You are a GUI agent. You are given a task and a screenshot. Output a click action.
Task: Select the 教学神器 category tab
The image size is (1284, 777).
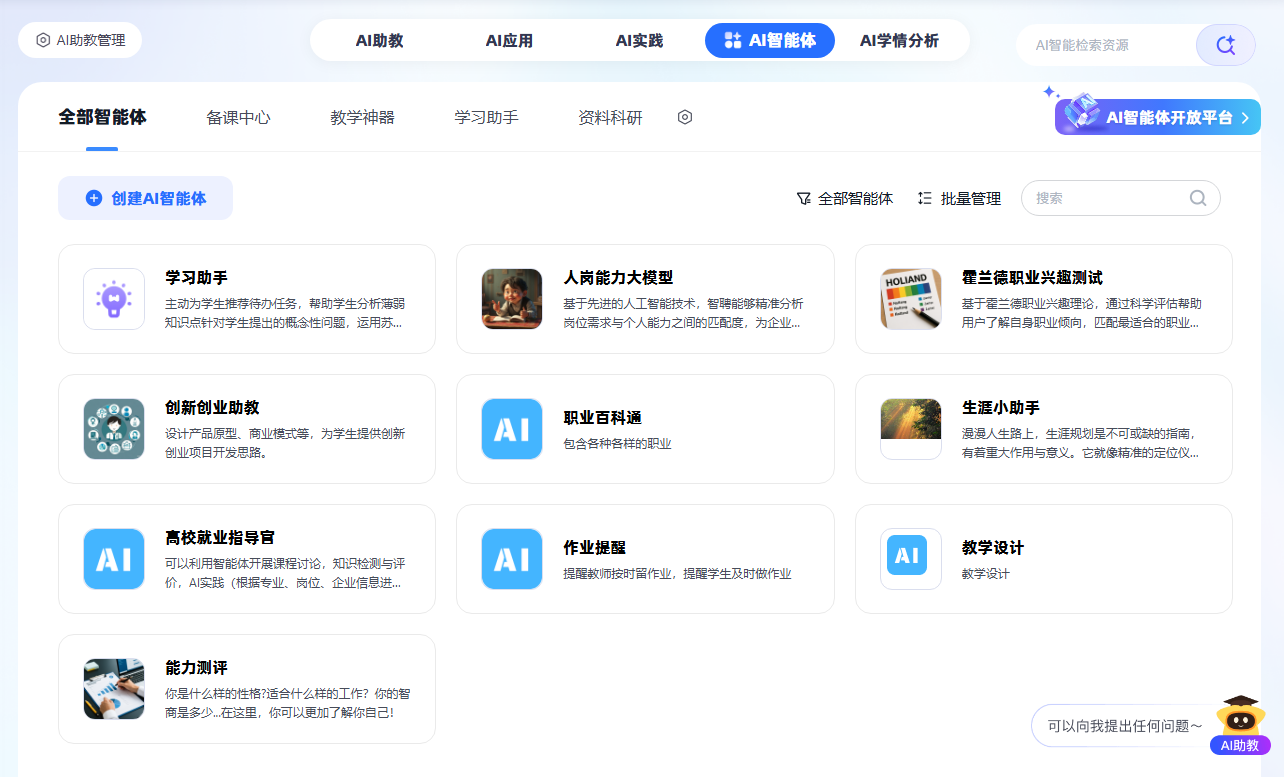[x=362, y=118]
